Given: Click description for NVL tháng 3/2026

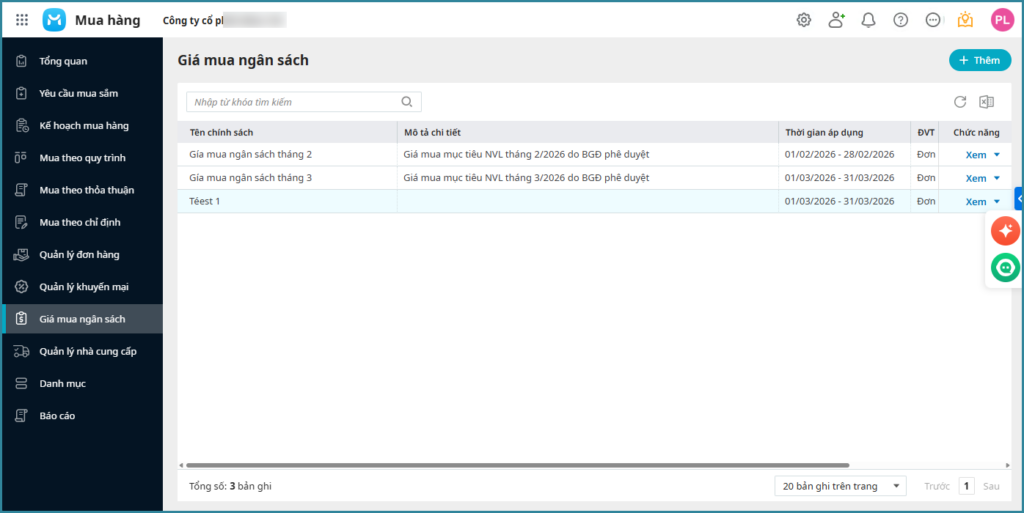Looking at the screenshot, I should (526, 178).
